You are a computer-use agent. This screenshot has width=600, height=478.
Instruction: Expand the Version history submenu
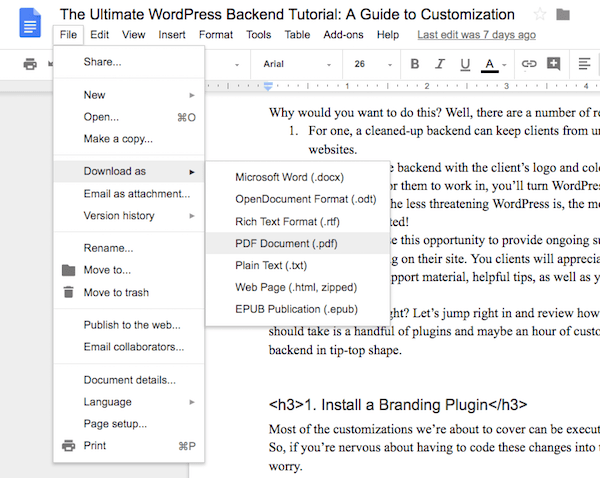click(x=129, y=216)
